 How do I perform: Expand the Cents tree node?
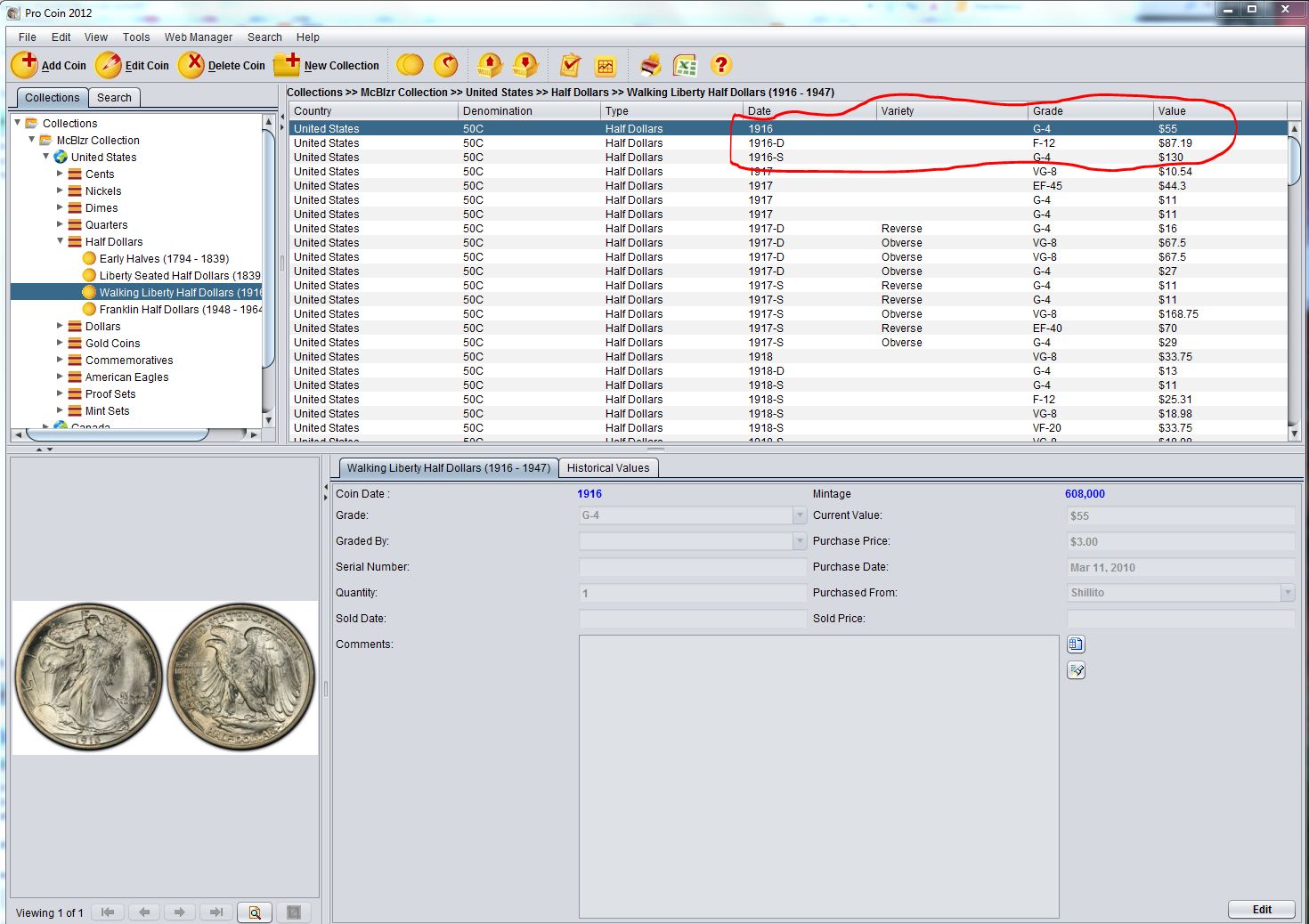(x=60, y=174)
